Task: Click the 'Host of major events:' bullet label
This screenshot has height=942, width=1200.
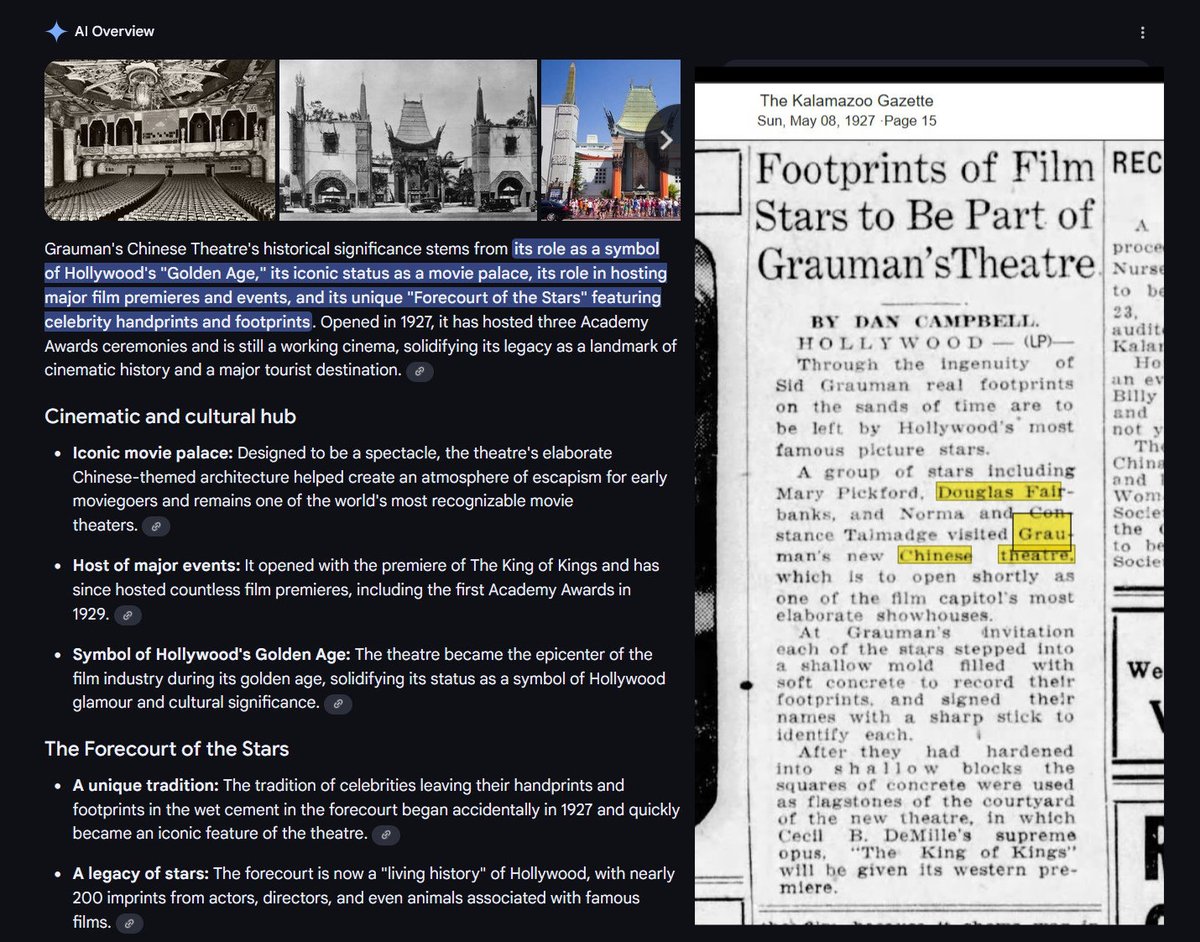Action: click(x=156, y=565)
